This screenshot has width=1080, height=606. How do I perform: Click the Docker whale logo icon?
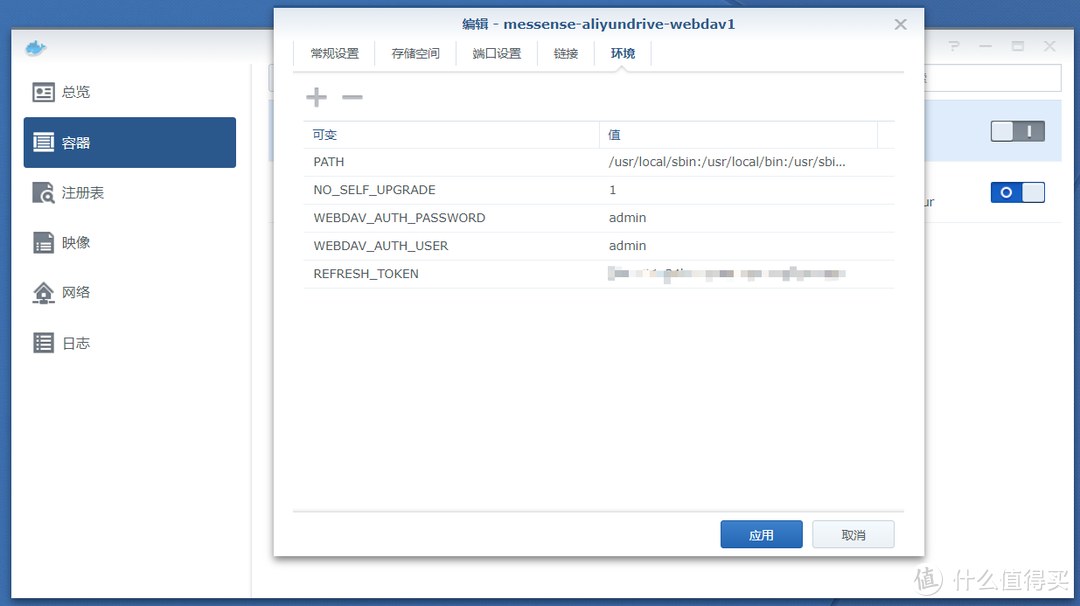click(36, 48)
